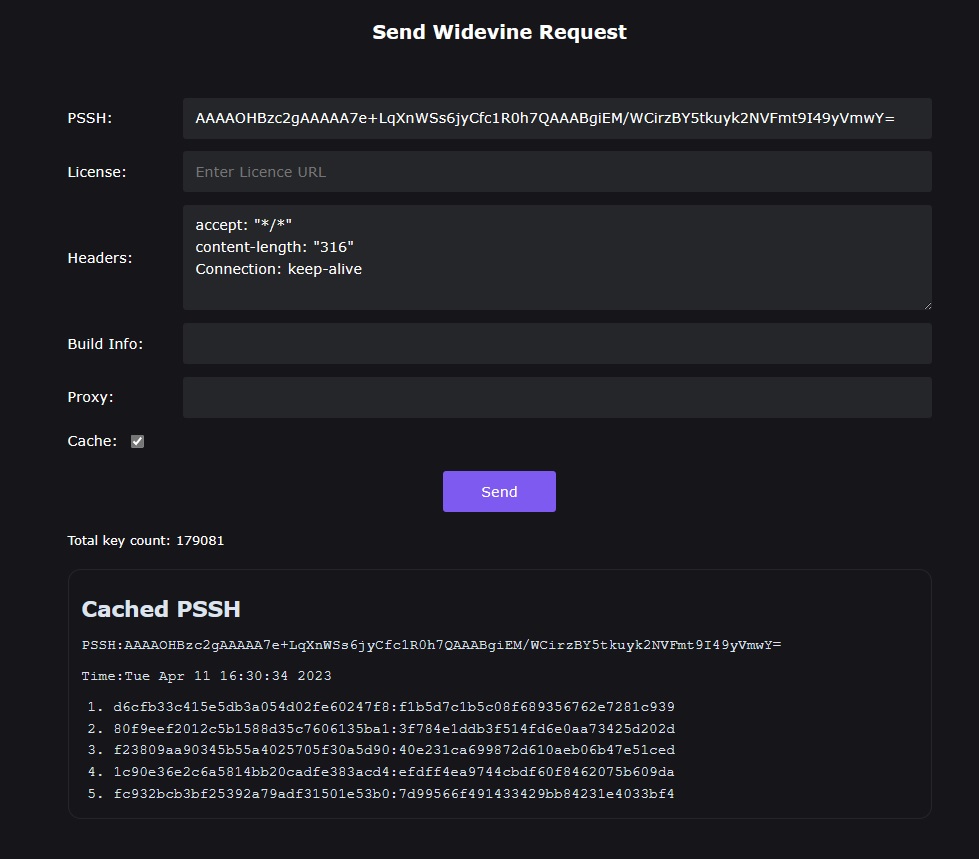
Task: Click the Cache label text
Action: [x=92, y=441]
